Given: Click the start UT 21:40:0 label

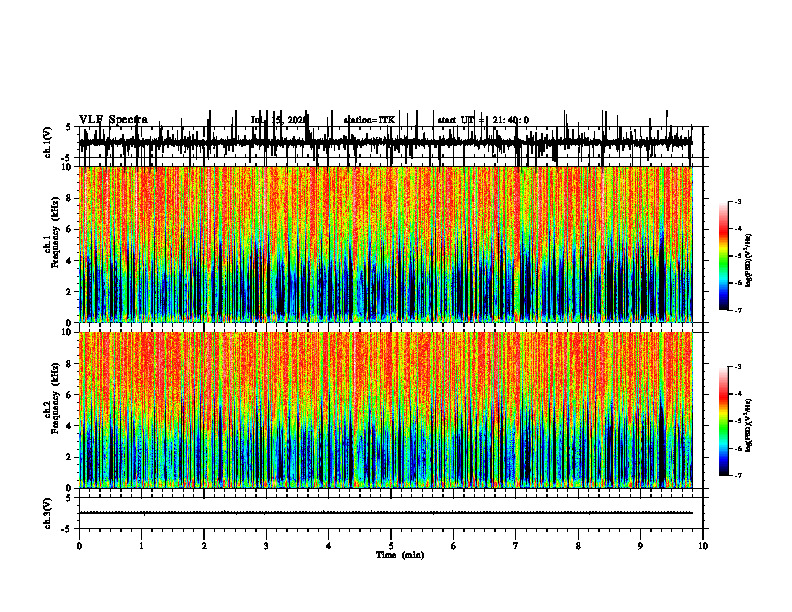Looking at the screenshot, I should 483,120.
